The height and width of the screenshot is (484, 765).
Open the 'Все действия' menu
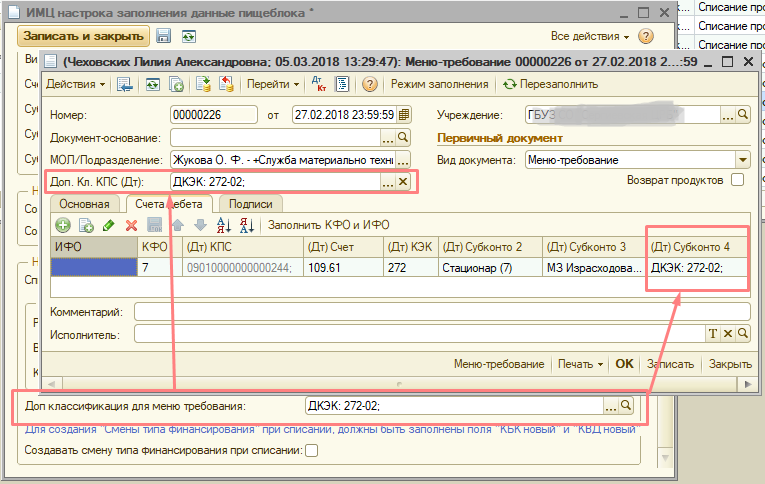(x=590, y=36)
